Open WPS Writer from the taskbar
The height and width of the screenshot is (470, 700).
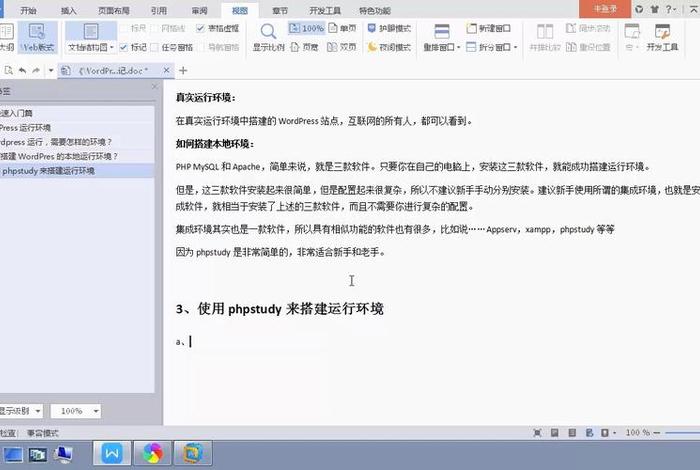coord(112,453)
